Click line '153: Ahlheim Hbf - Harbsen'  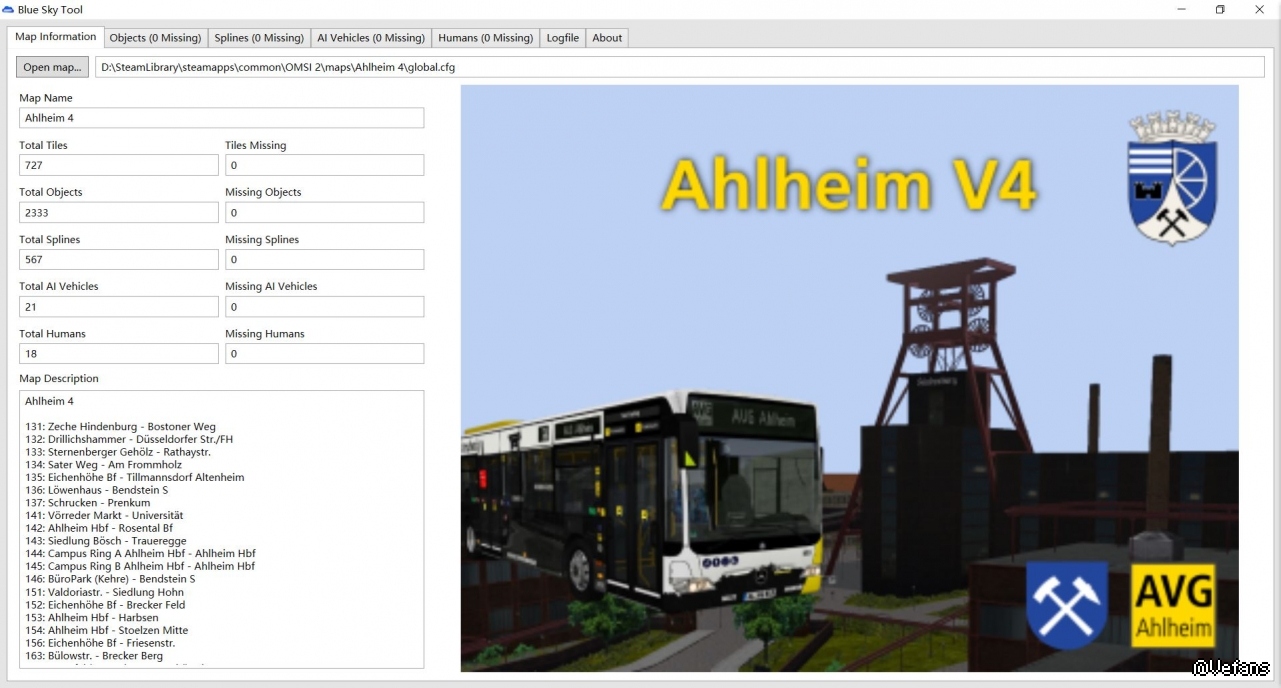pos(91,618)
